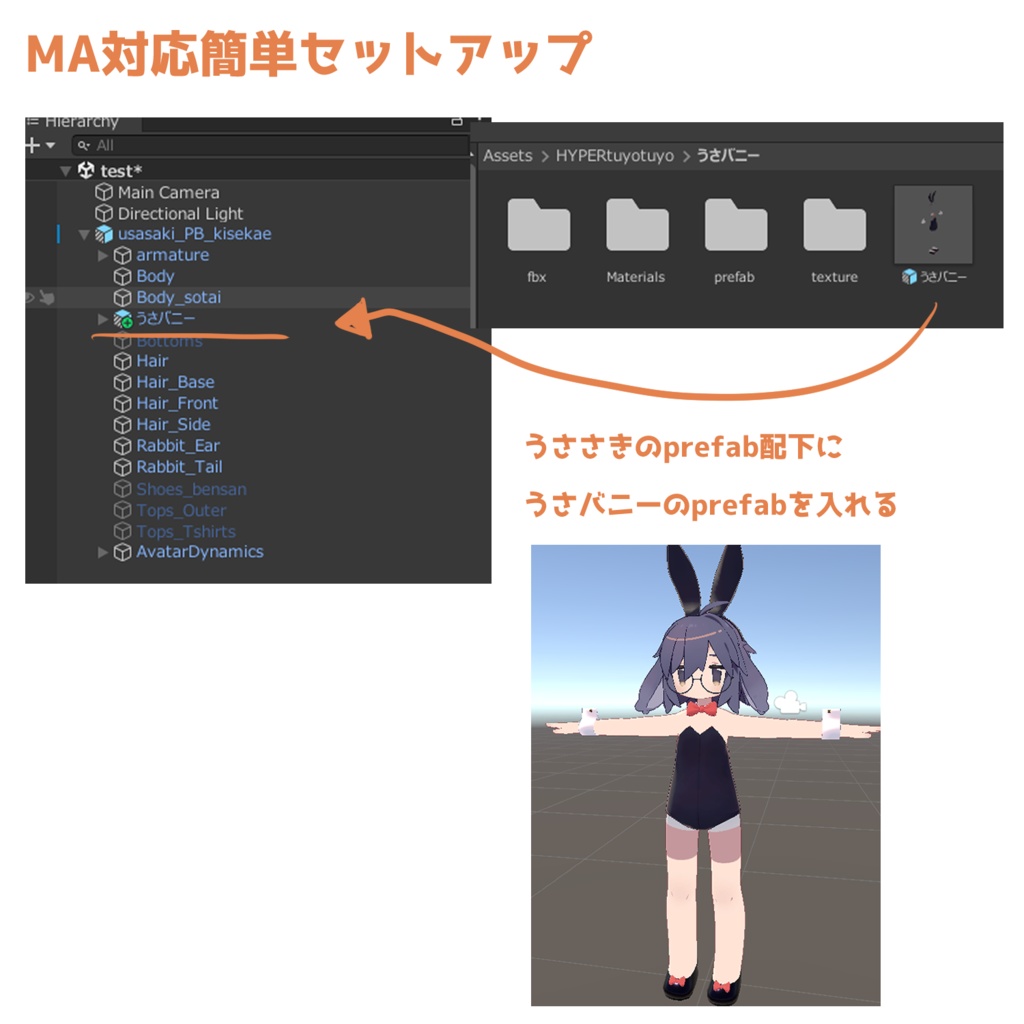Click the panel options icon at Hierarchy top right
The image size is (1024, 1024).
point(455,122)
